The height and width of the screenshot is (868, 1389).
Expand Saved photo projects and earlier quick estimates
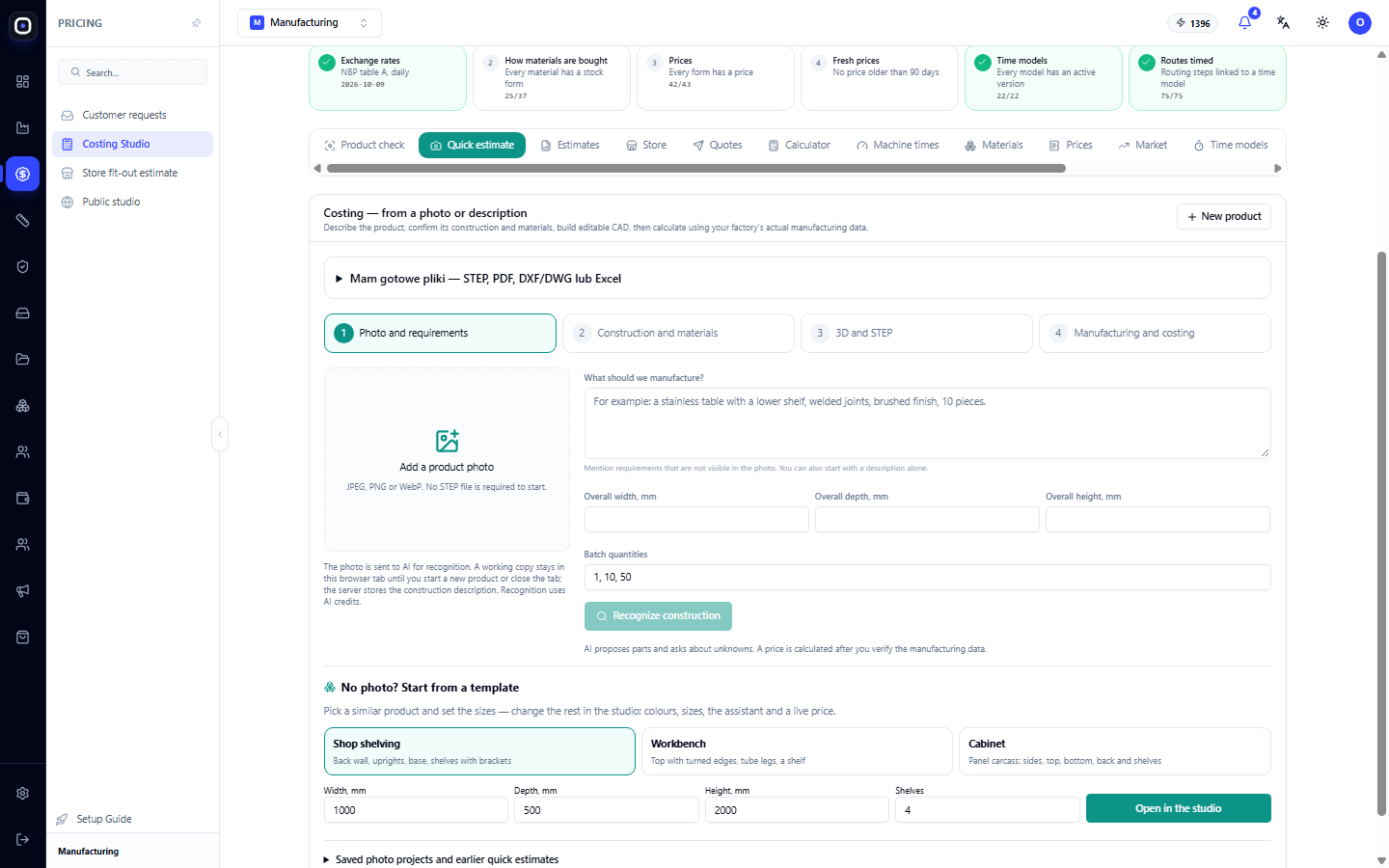(x=441, y=859)
